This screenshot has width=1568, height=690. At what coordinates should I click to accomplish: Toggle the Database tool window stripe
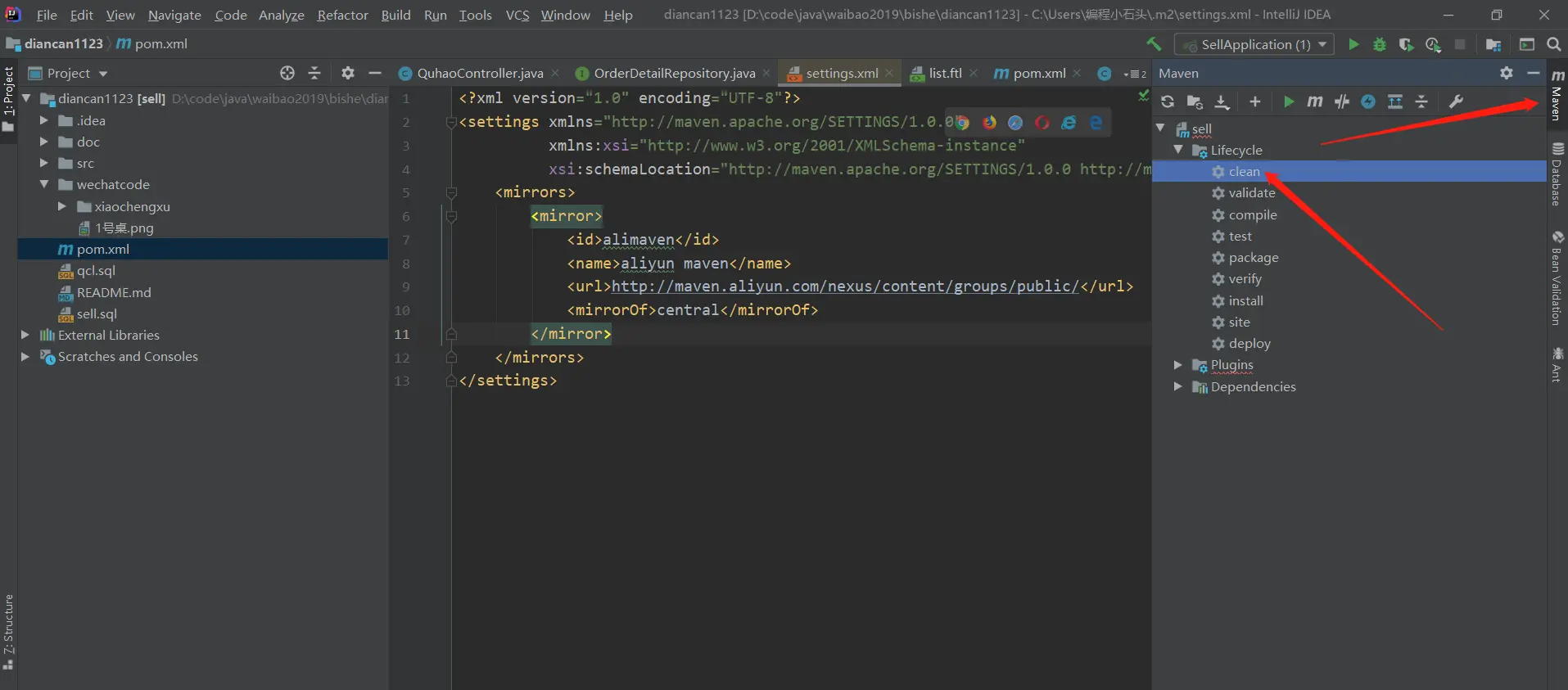[1557, 174]
